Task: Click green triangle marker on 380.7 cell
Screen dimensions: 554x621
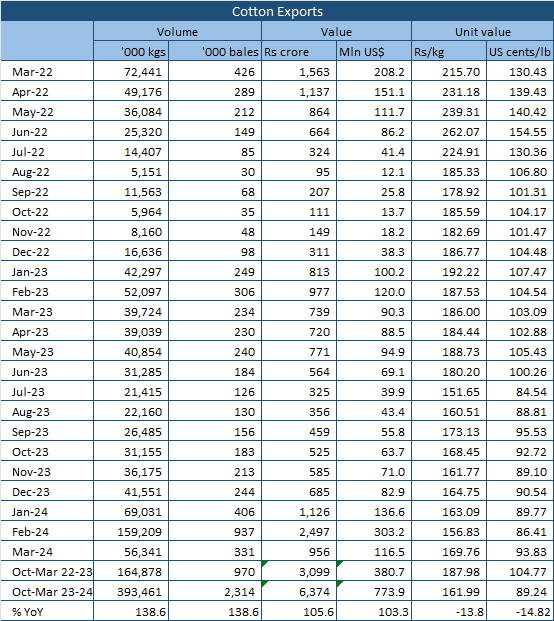Action: point(339,564)
